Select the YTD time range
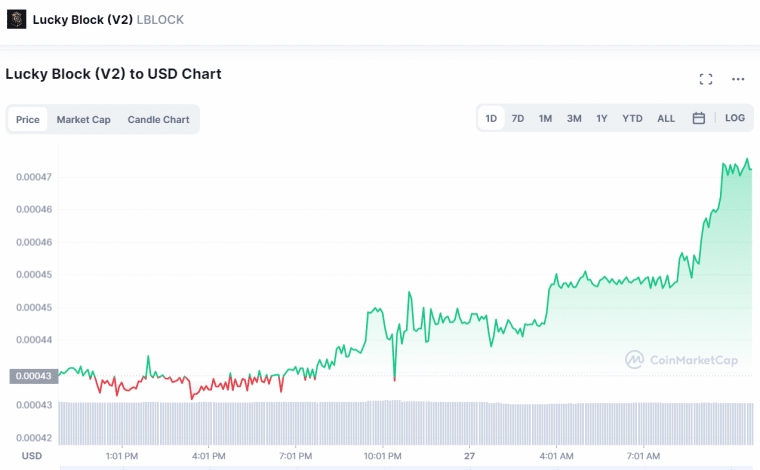 click(632, 118)
